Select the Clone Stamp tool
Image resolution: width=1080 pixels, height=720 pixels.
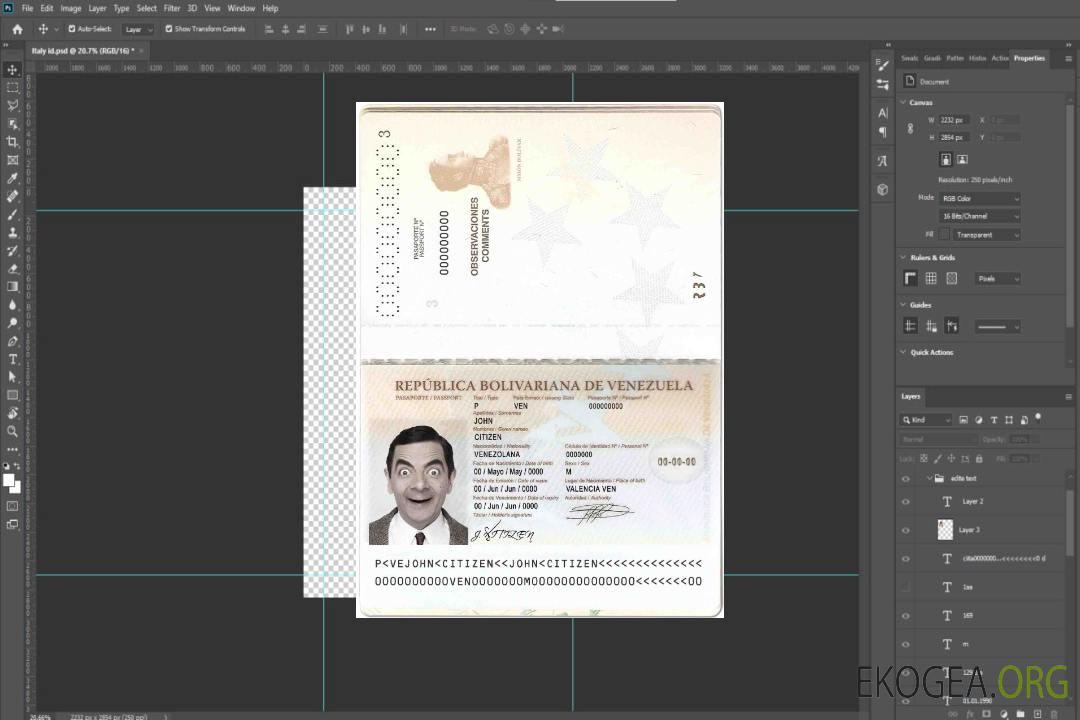[12, 232]
